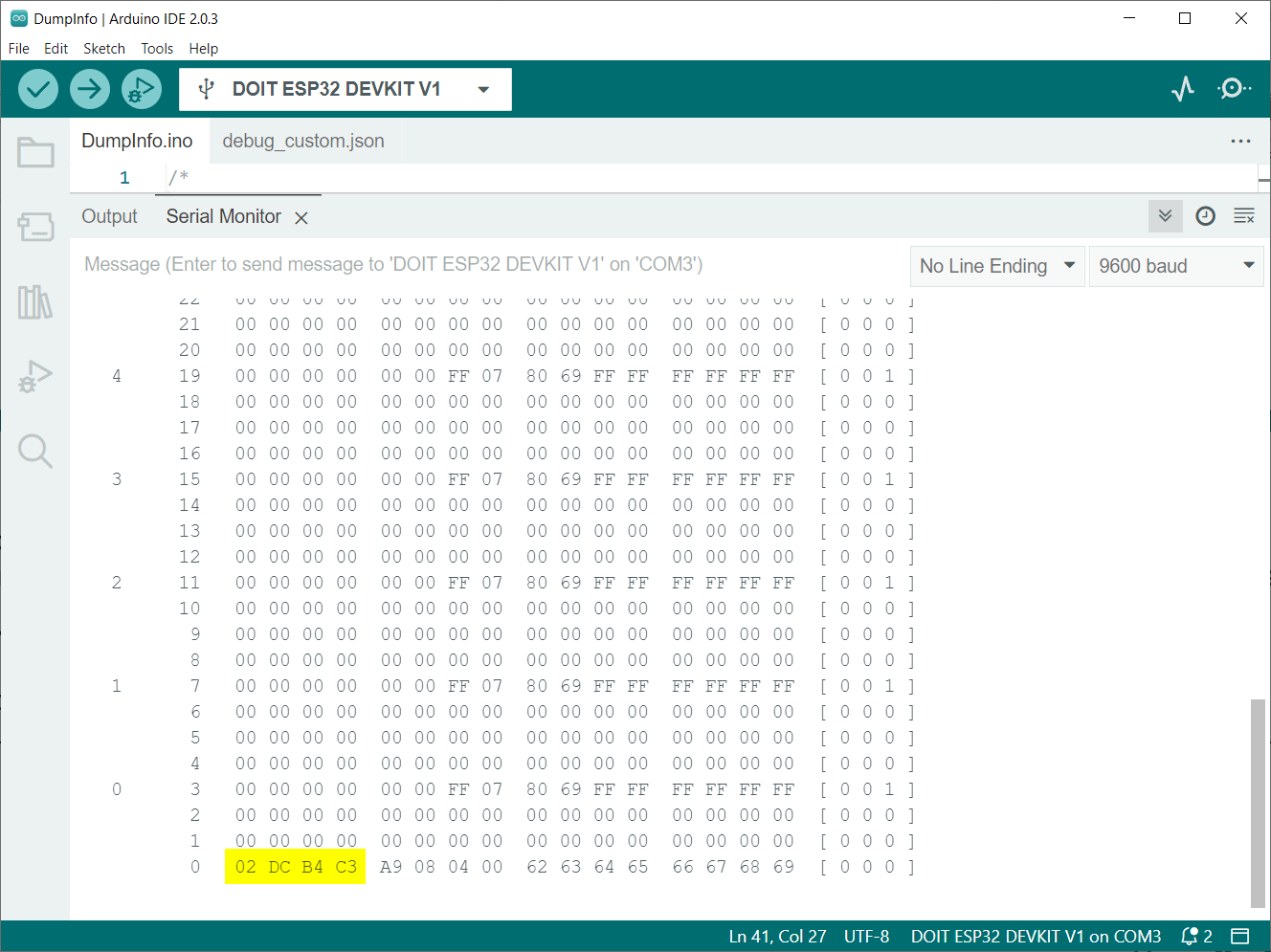1271x952 pixels.
Task: Click the USB icon in the board selector
Action: [206, 89]
